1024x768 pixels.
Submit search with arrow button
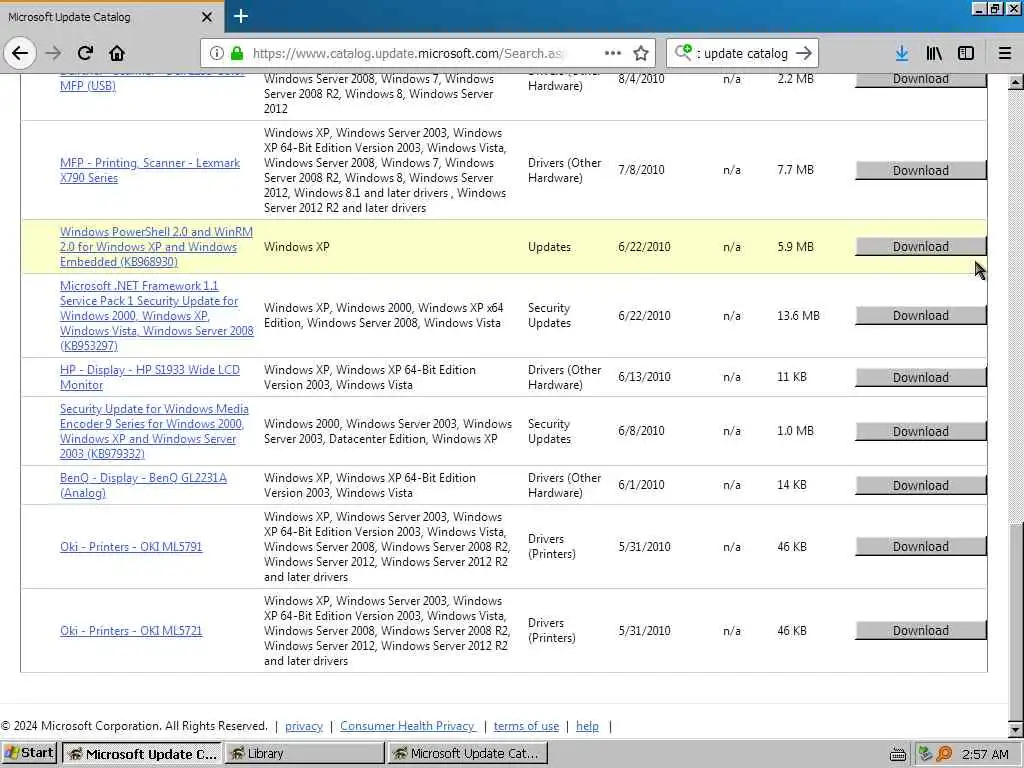[x=804, y=53]
